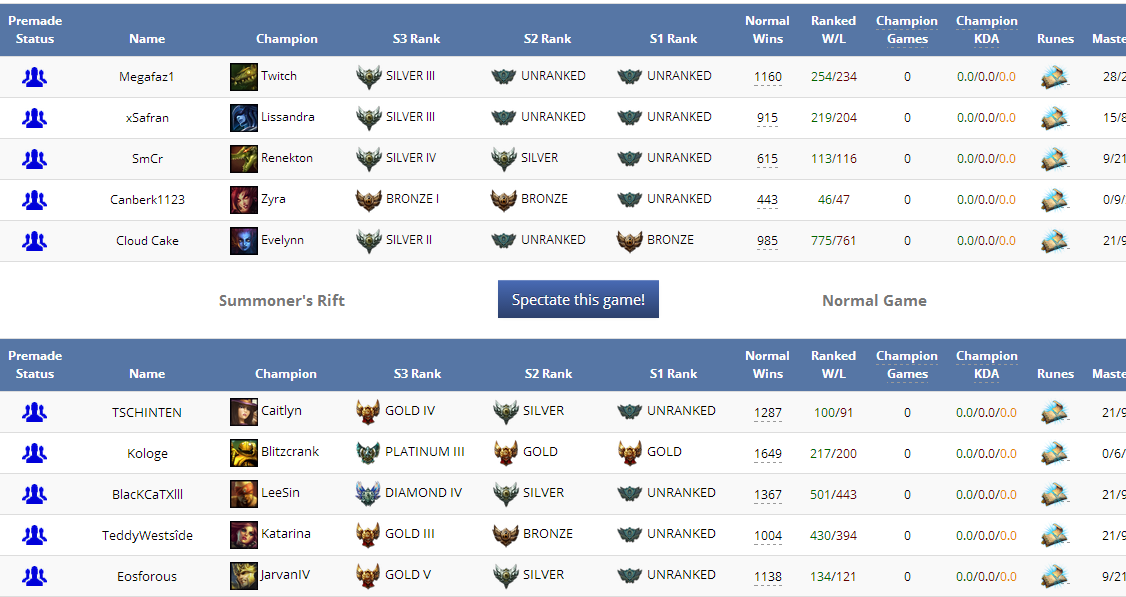Click the Twitch champion portrait

[243, 77]
